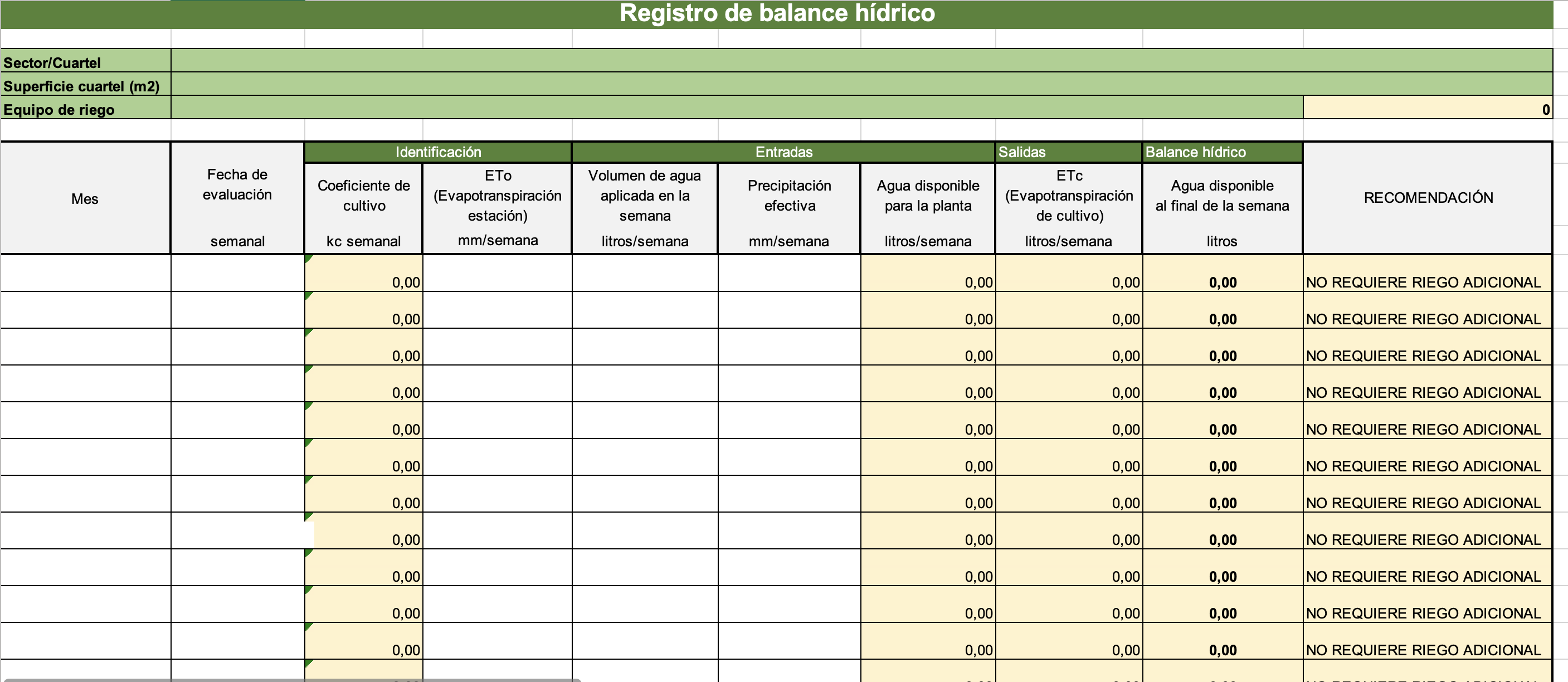The width and height of the screenshot is (1568, 682).
Task: Select fourth row ETc 0,00 cell
Action: 1069,383
